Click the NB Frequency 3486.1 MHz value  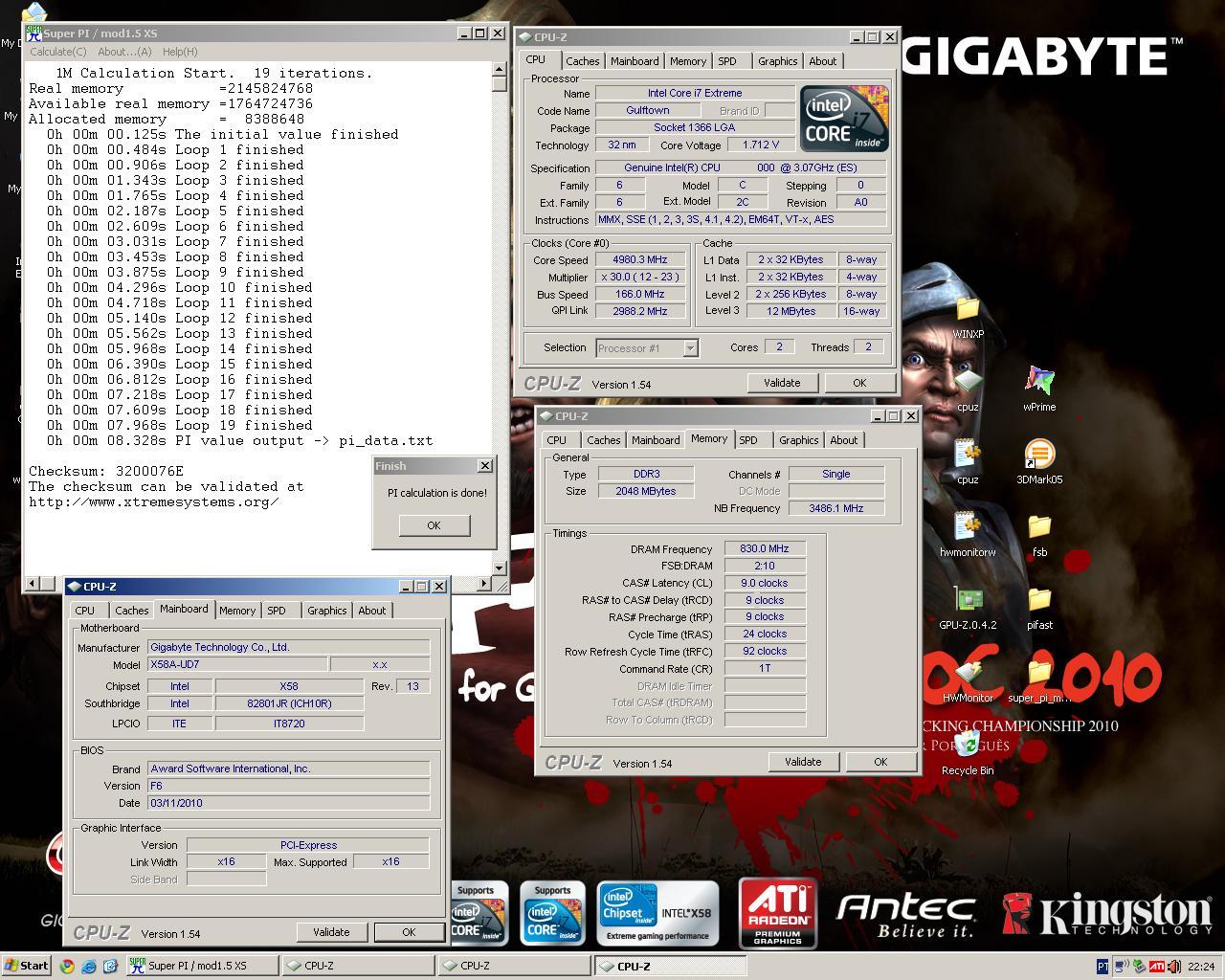[x=836, y=508]
